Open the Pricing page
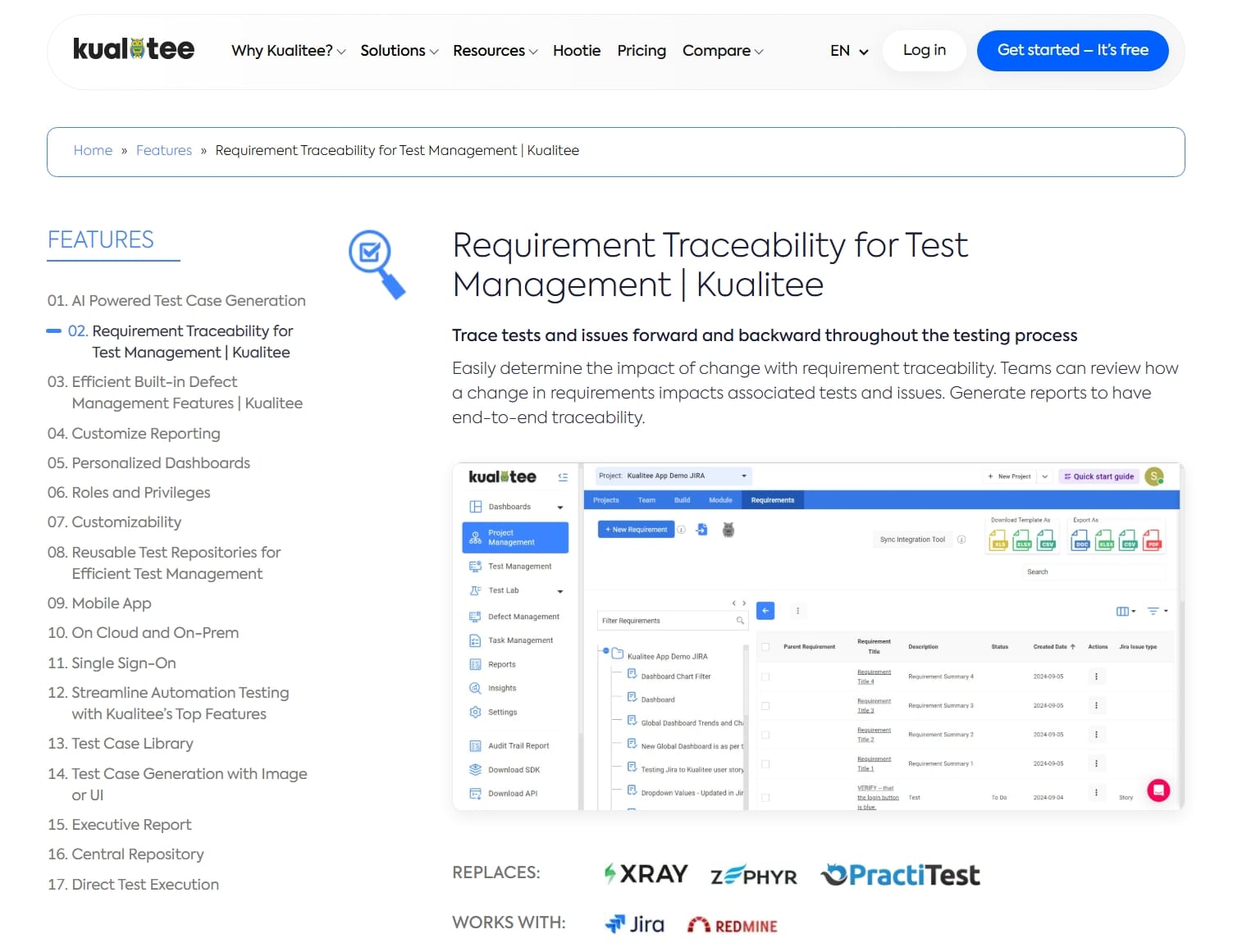Image resolution: width=1233 pixels, height=952 pixels. click(642, 51)
